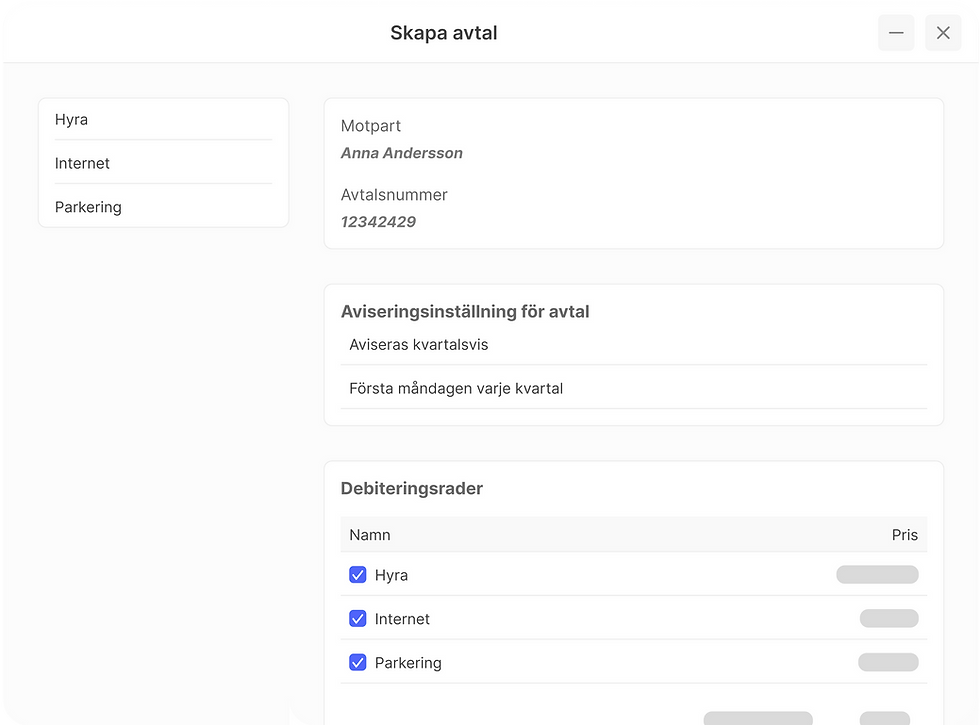
Task: Open Internet in the left sidebar list
Action: coord(82,164)
